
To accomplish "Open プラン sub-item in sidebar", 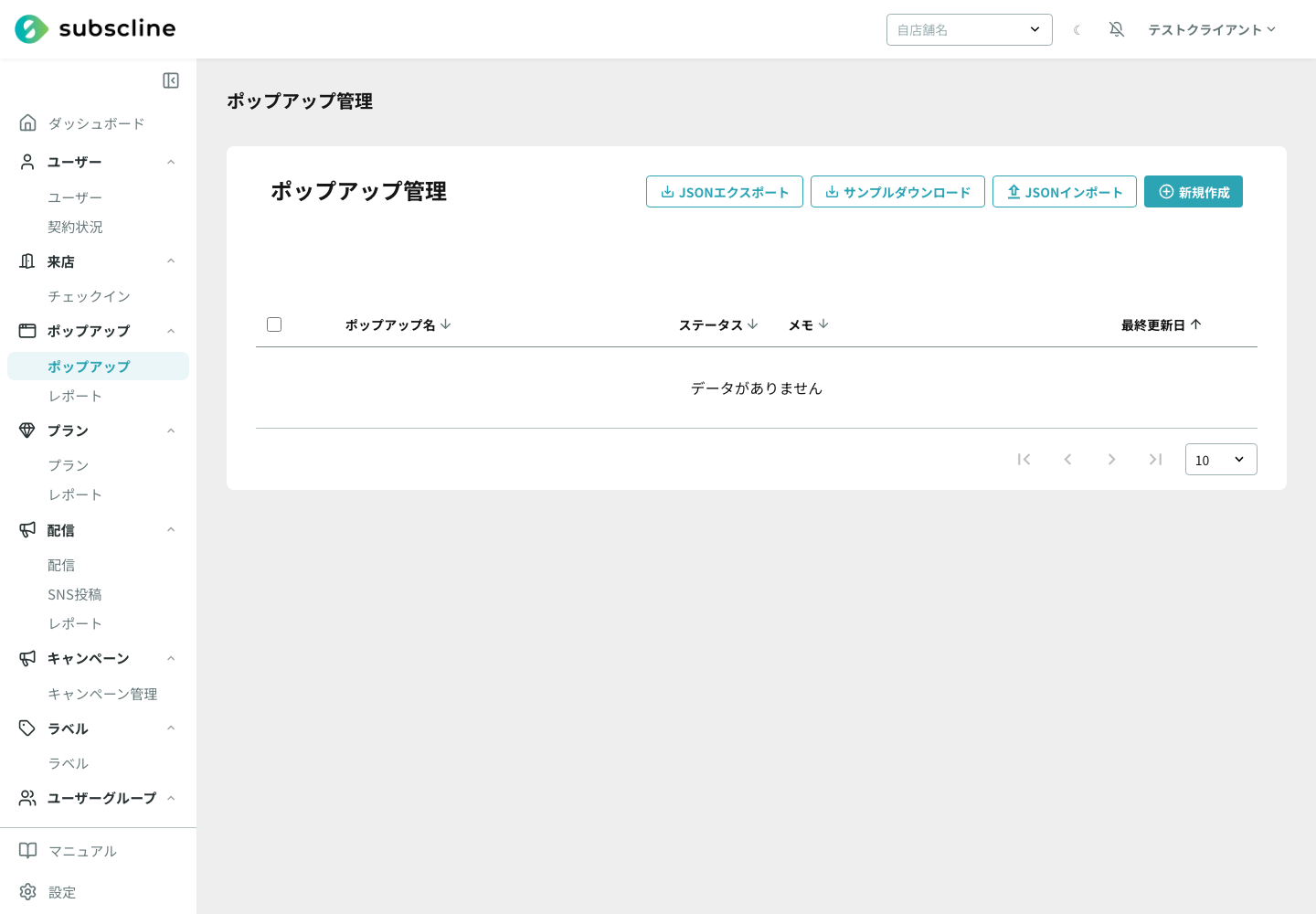I will (69, 465).
